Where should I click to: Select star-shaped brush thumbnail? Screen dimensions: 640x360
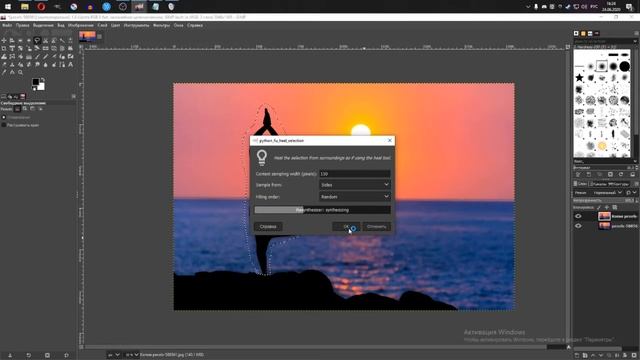[x=579, y=78]
